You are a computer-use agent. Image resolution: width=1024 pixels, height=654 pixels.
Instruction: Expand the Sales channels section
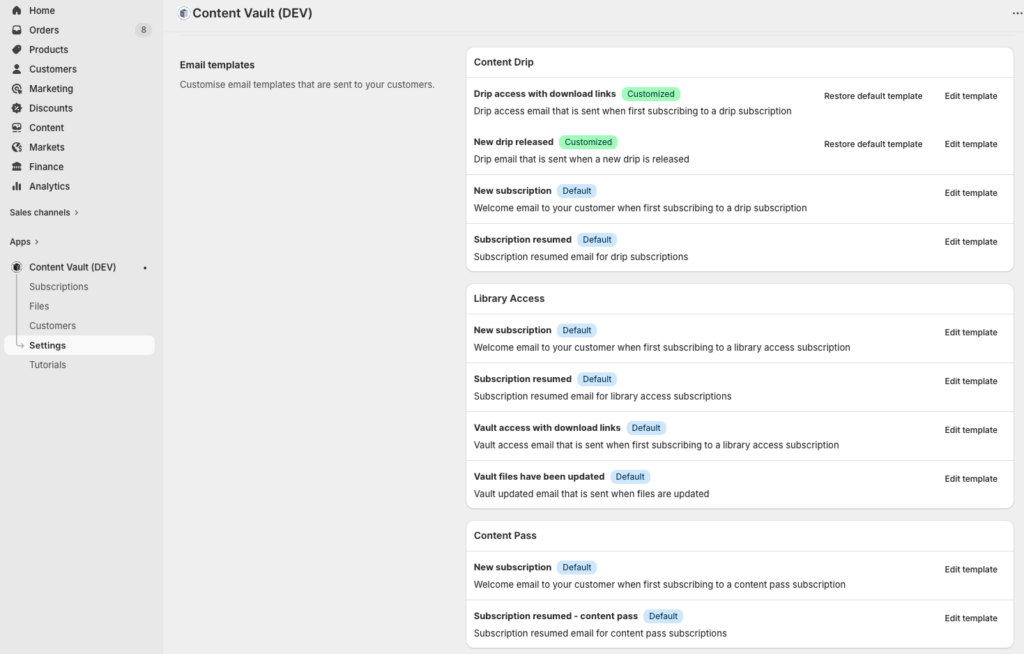tap(76, 213)
